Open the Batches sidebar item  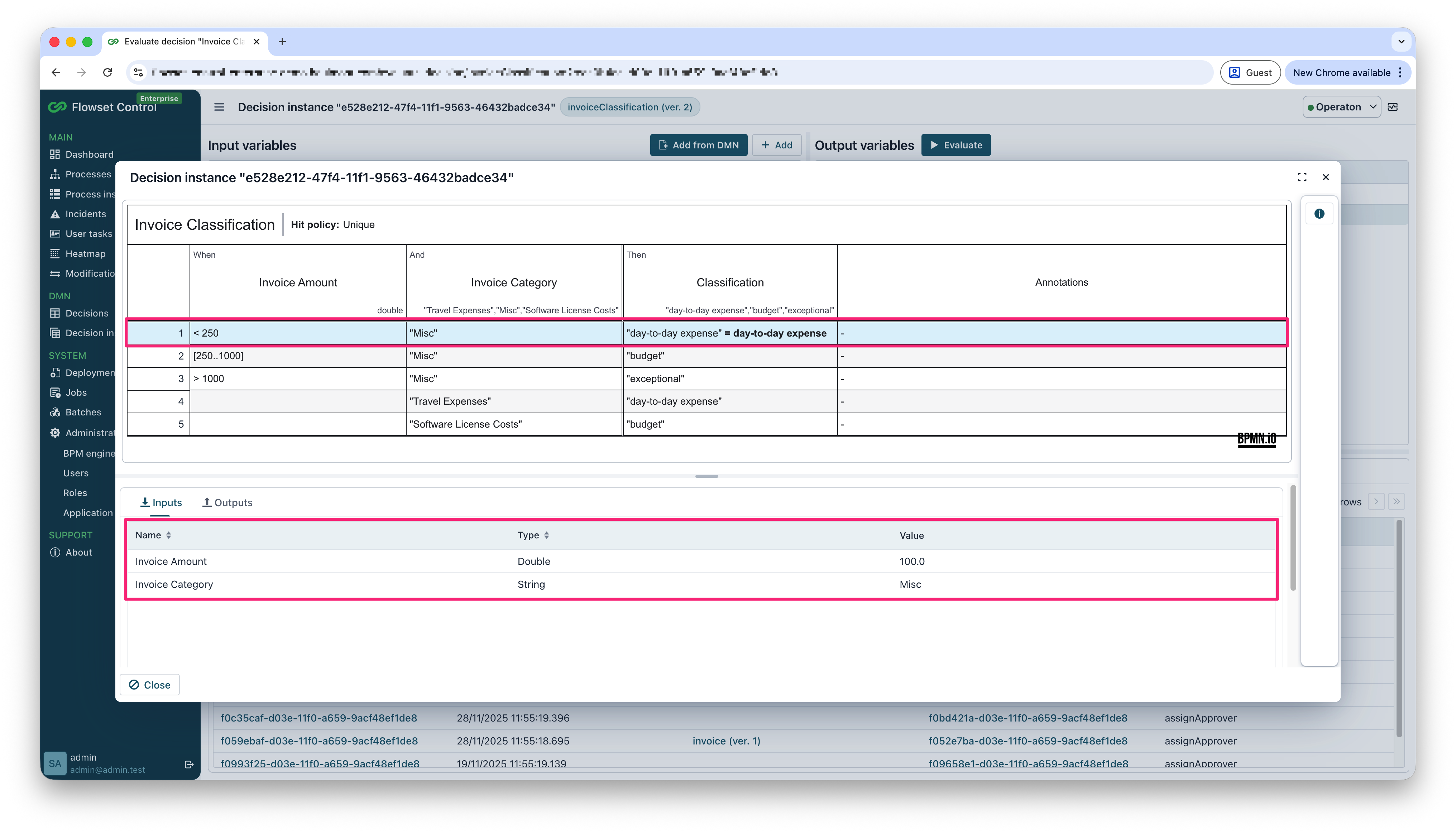[76, 412]
